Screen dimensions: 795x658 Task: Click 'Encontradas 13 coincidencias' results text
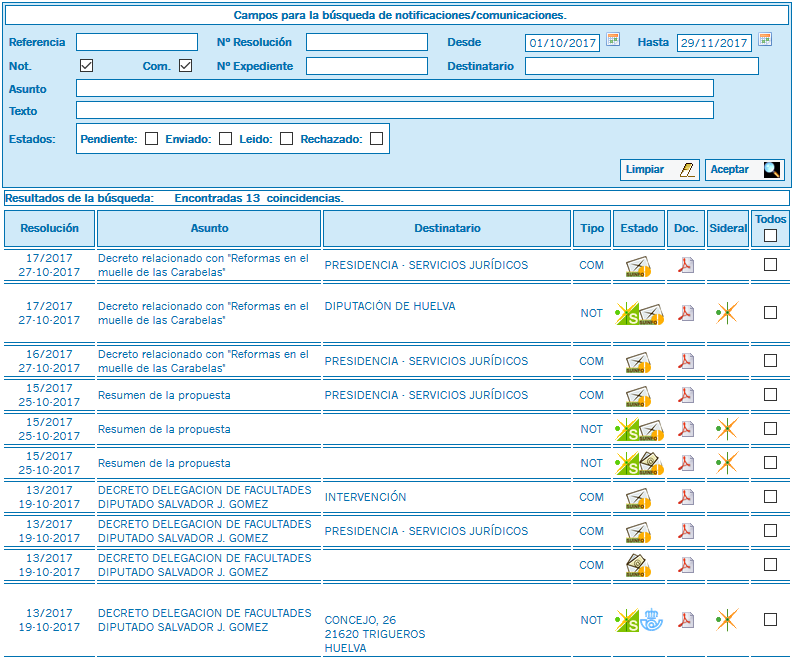tap(259, 198)
